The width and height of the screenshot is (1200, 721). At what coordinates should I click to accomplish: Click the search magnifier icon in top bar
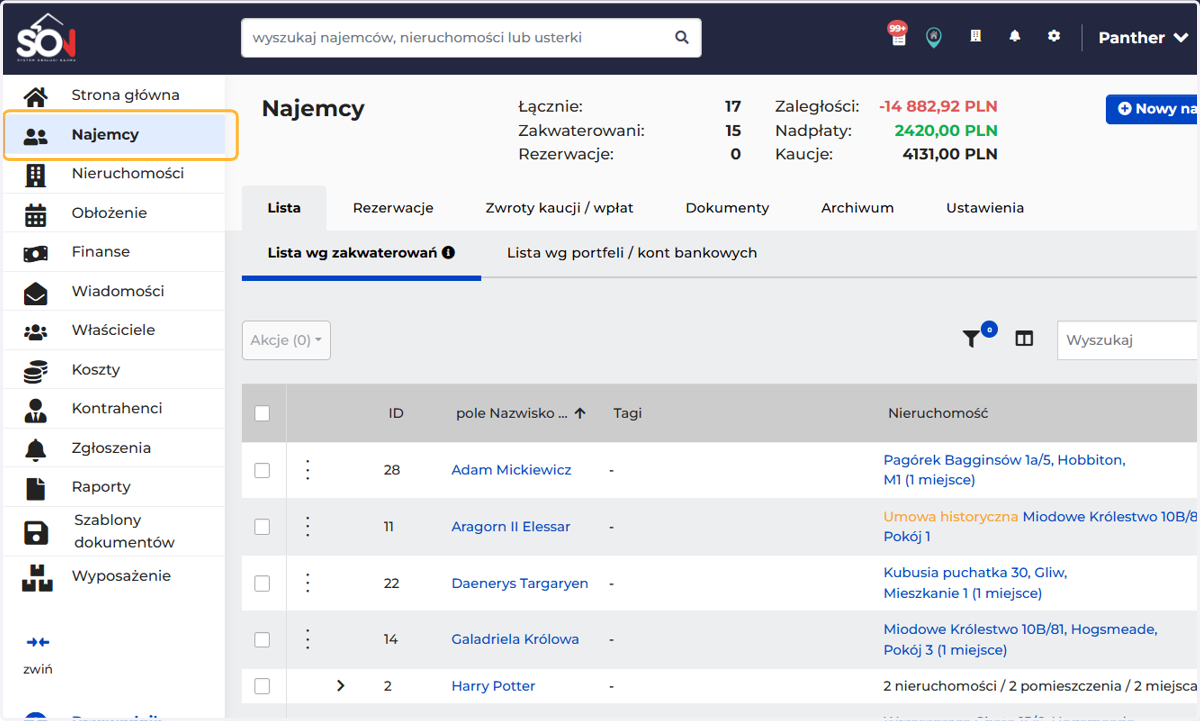point(682,38)
